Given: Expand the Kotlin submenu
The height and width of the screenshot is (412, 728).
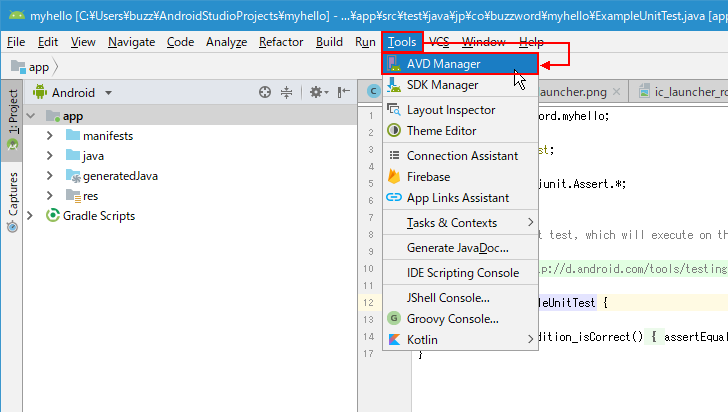Looking at the screenshot, I should point(460,340).
